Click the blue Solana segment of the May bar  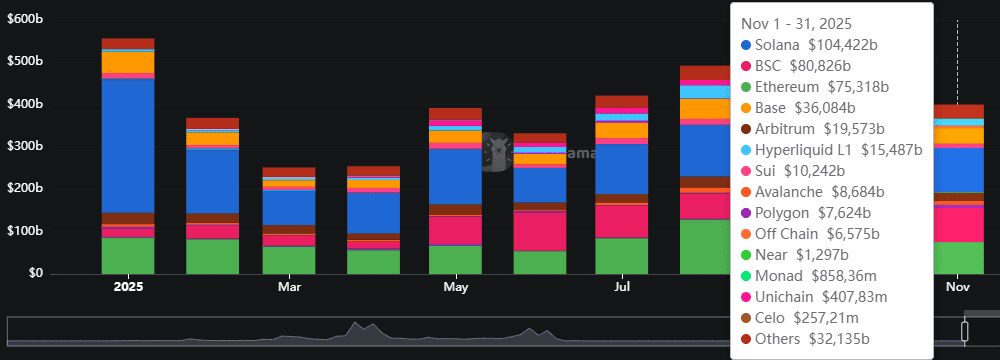point(455,177)
